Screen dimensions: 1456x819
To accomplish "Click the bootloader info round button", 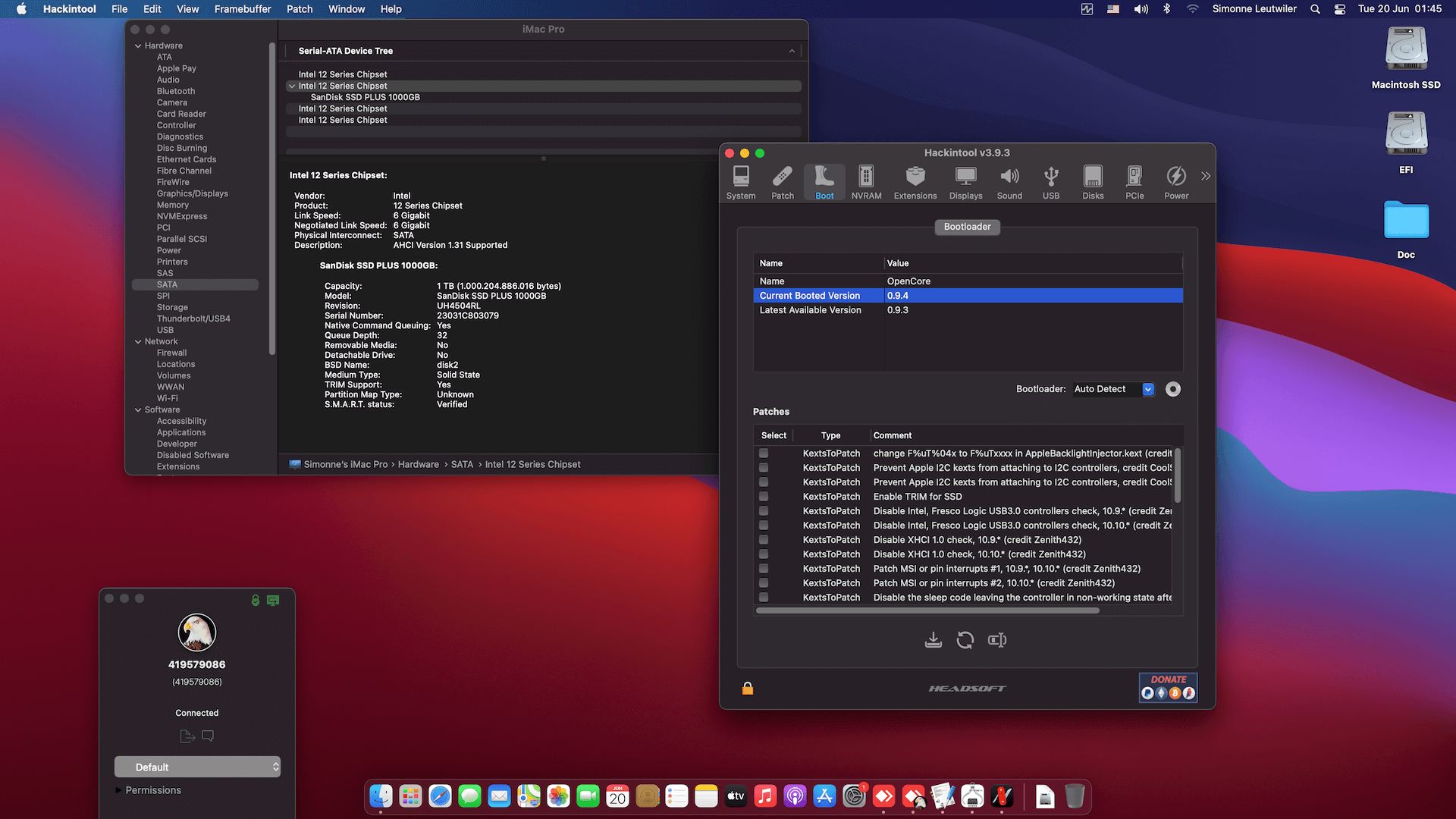I will 1173,389.
